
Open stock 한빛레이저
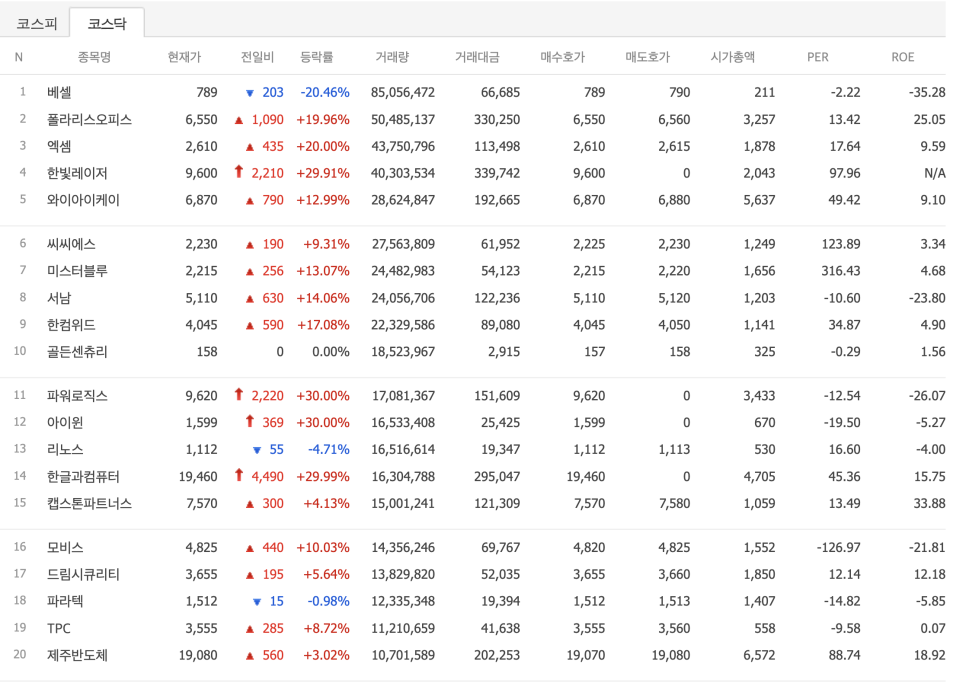[77, 173]
